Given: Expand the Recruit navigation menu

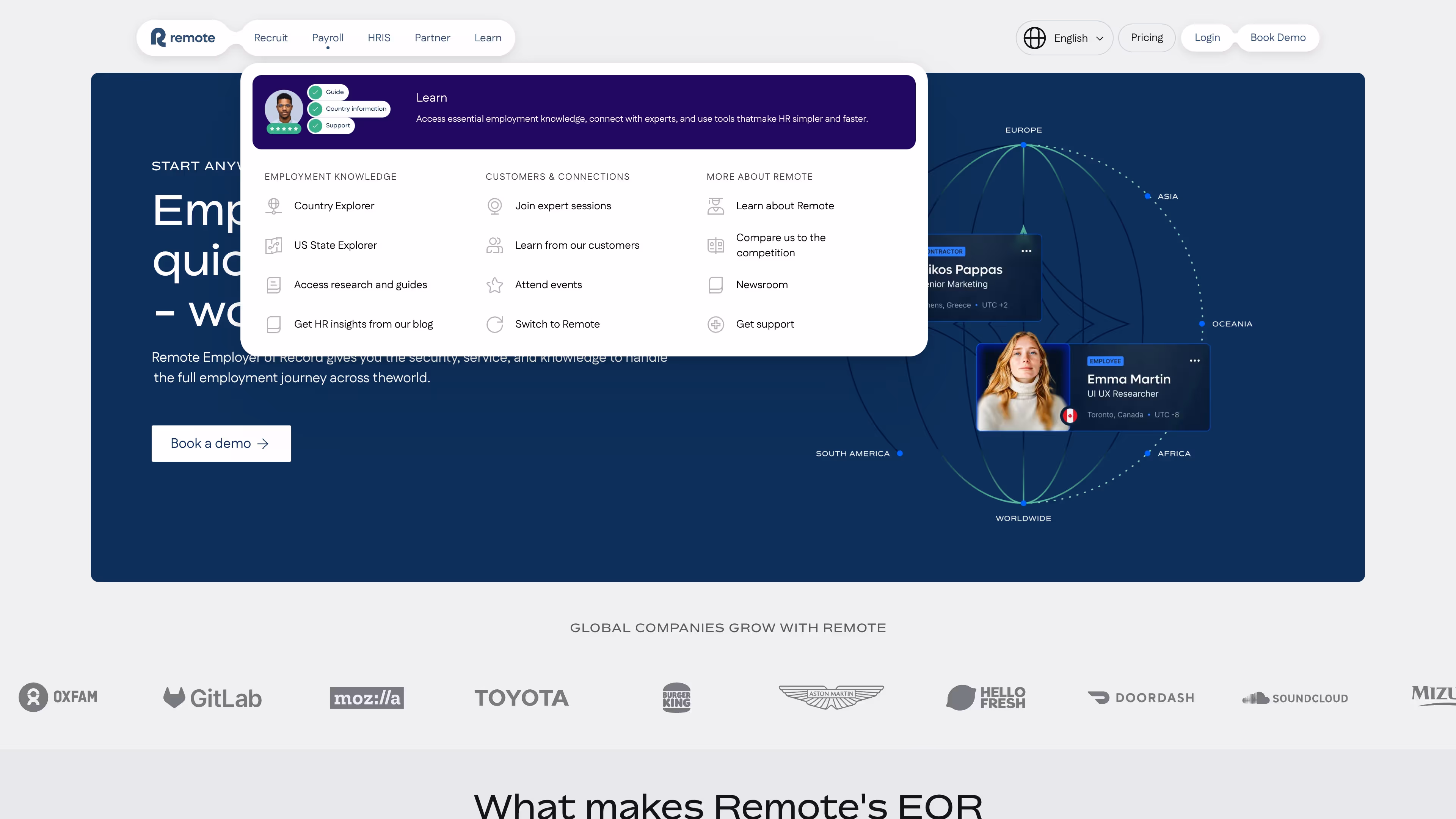Looking at the screenshot, I should click(x=271, y=37).
